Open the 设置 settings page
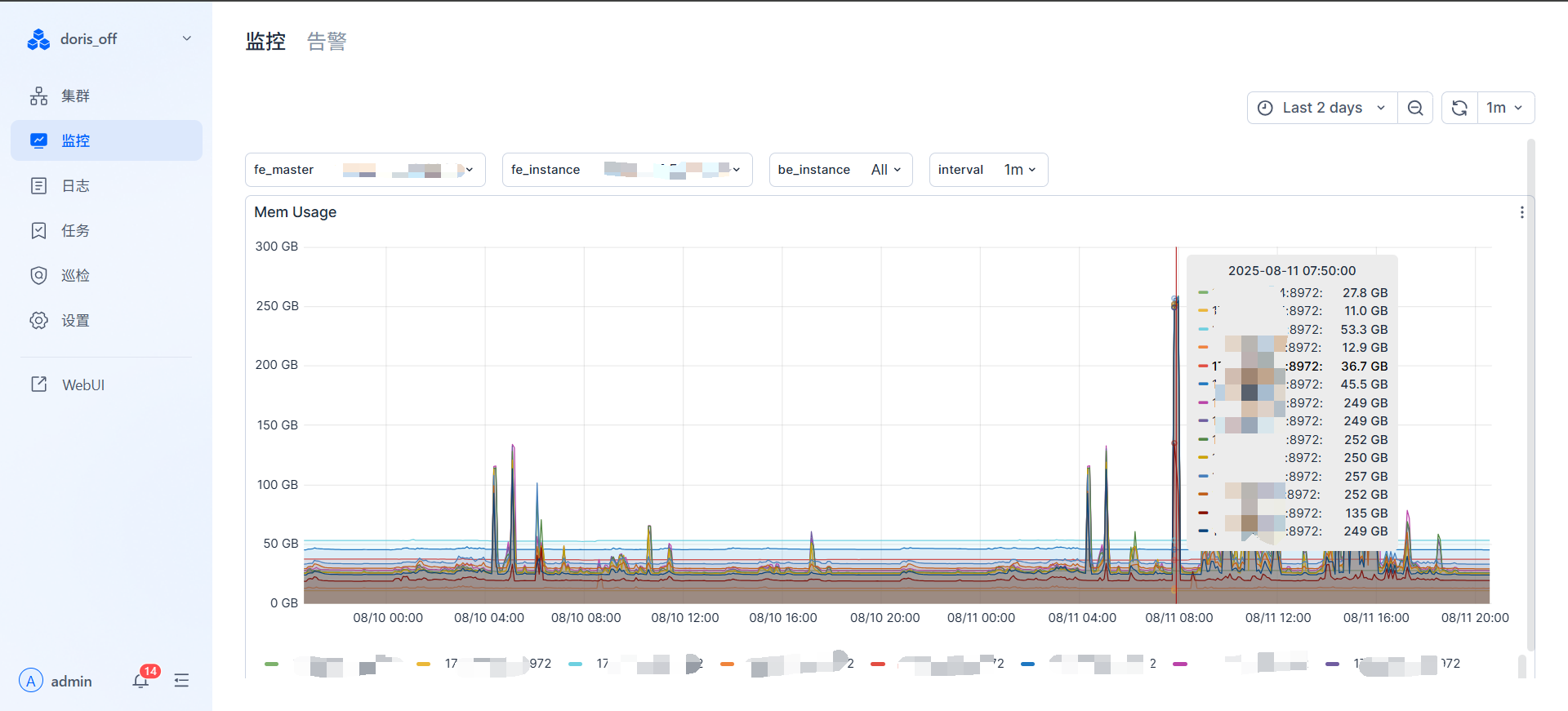Viewport: 1568px width, 711px height. 106,320
